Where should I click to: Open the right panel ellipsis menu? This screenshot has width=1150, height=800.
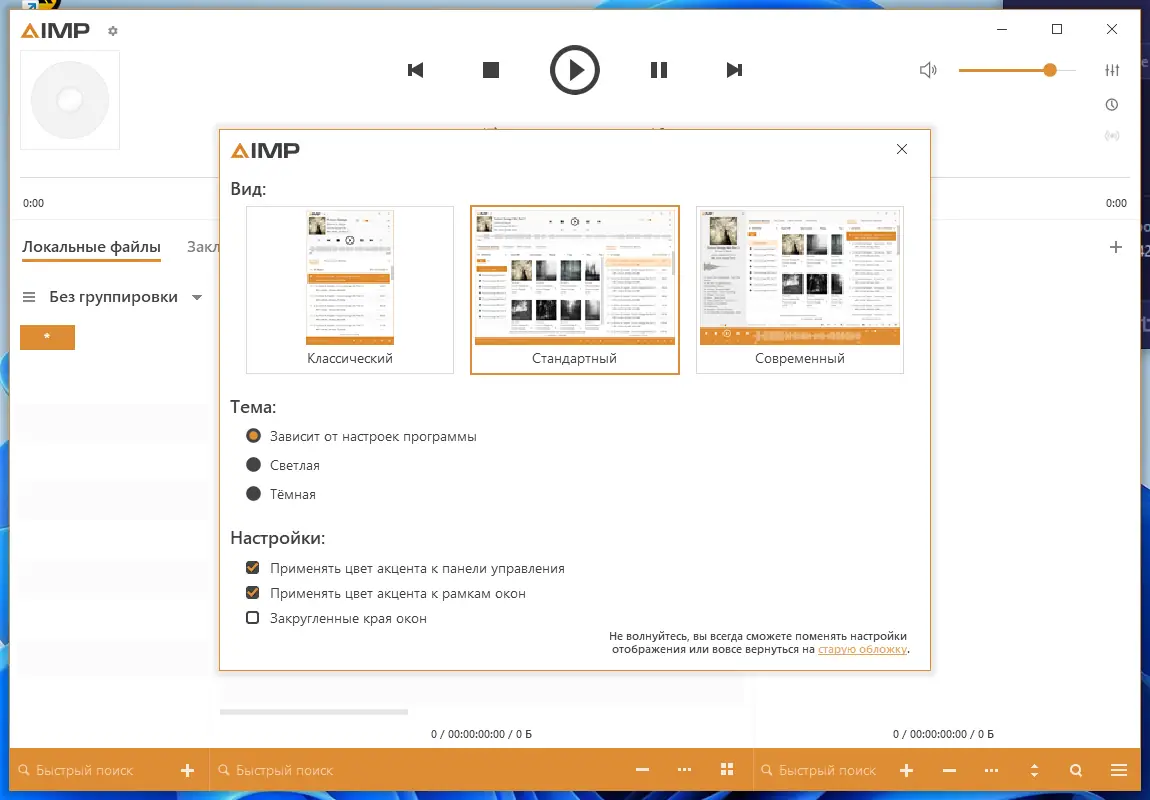click(992, 771)
